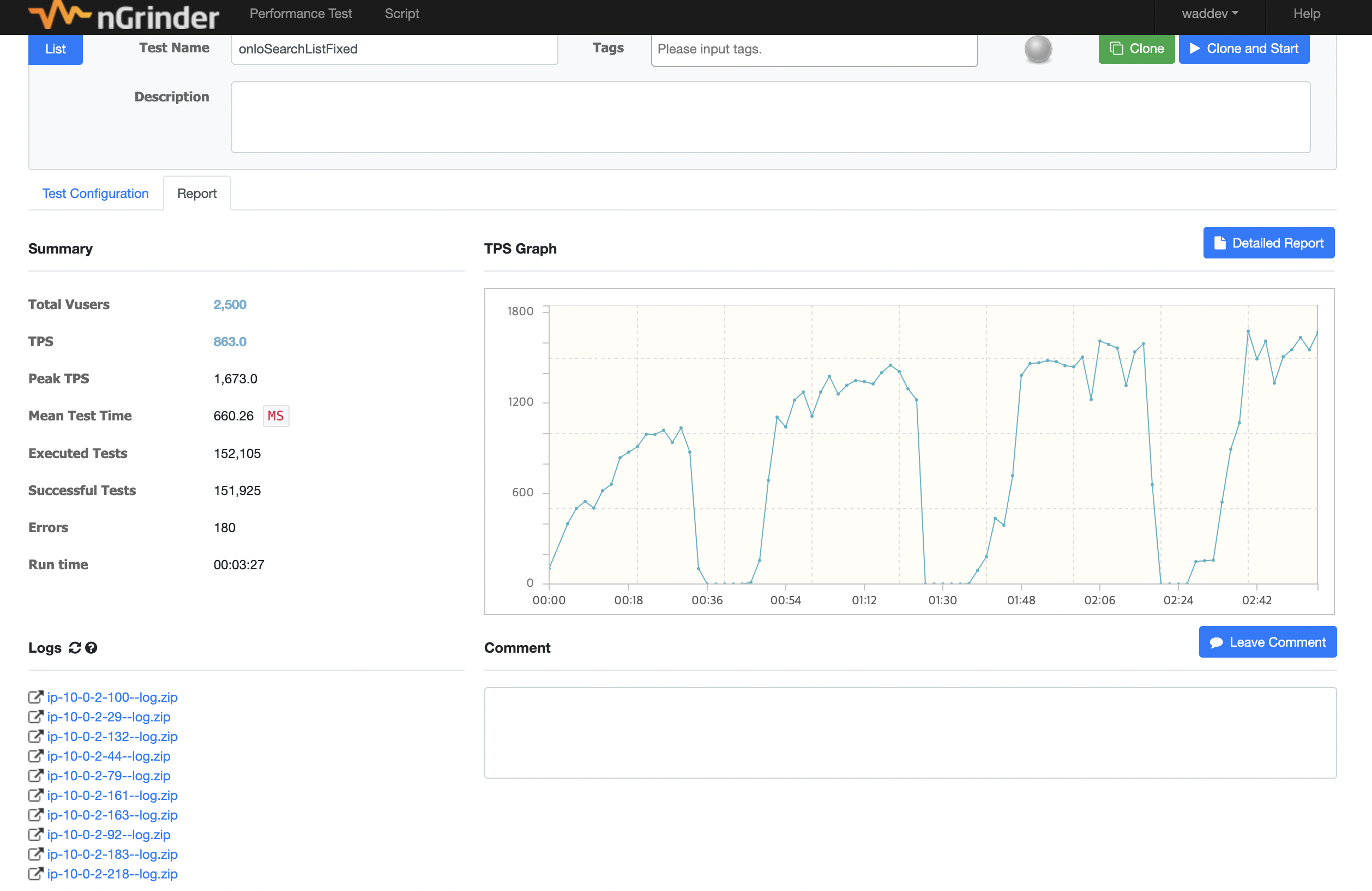This screenshot has width=1372, height=891.
Task: Click the Clone button
Action: pyautogui.click(x=1136, y=49)
